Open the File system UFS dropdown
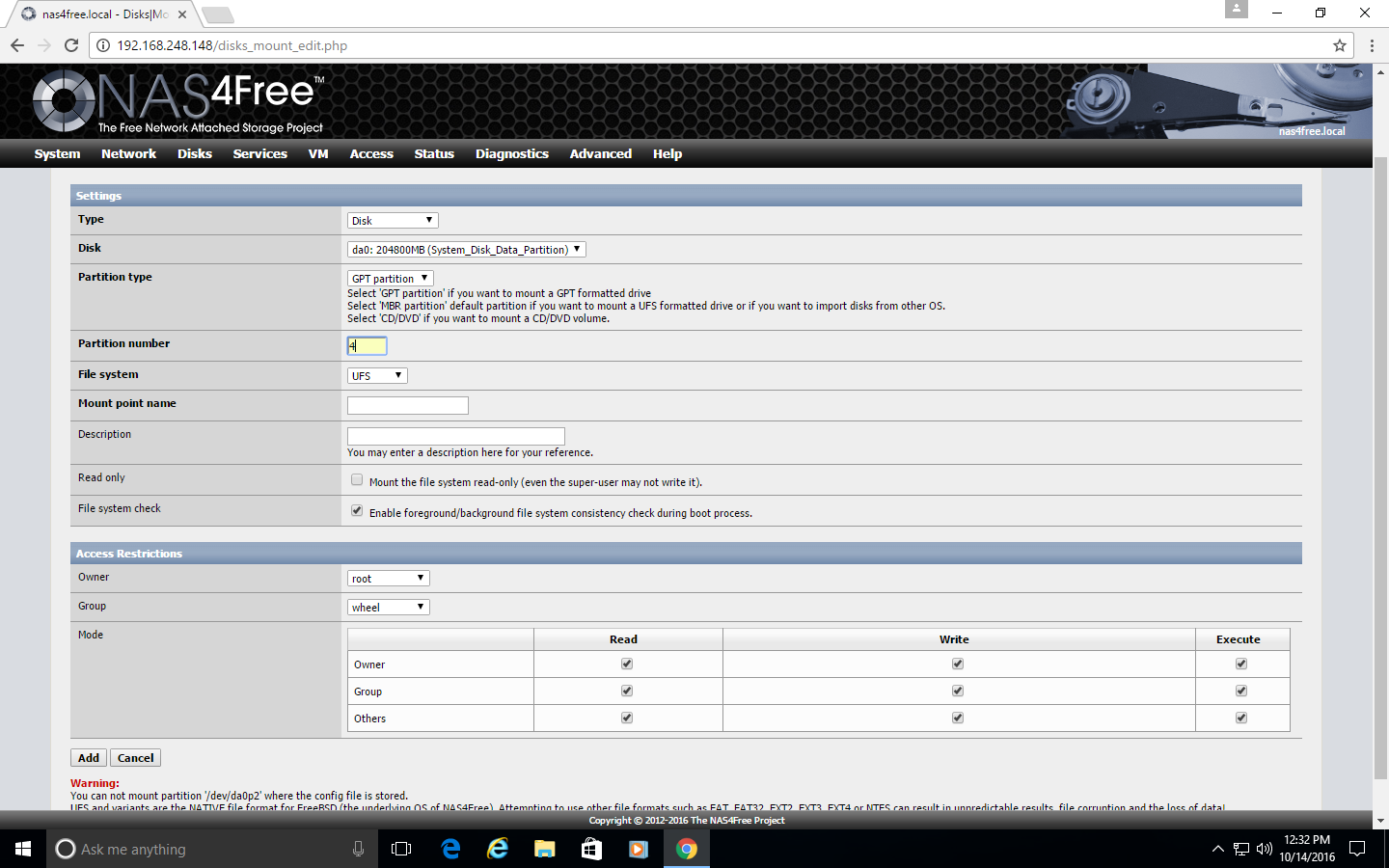The height and width of the screenshot is (868, 1389). pyautogui.click(x=377, y=376)
